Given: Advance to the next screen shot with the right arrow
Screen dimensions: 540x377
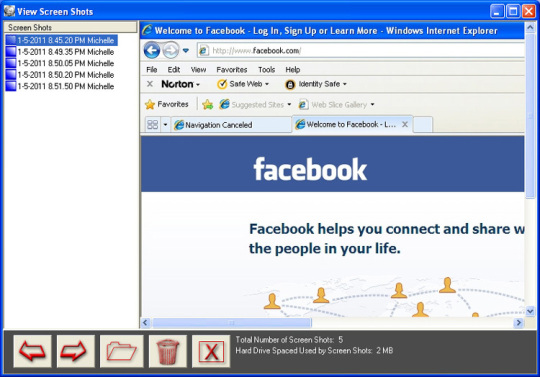Looking at the screenshot, I should (x=76, y=351).
